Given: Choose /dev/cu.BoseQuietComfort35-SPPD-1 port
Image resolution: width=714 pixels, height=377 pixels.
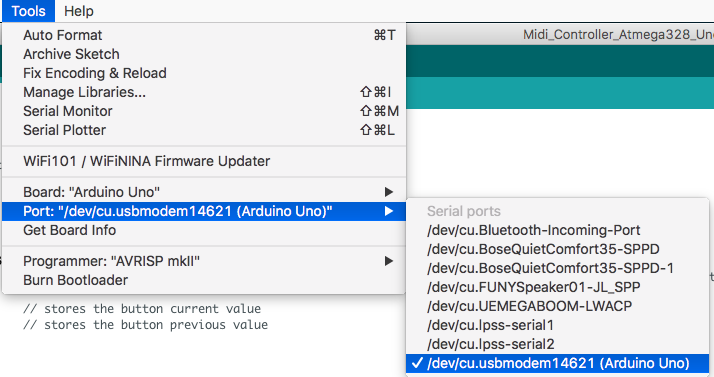Looking at the screenshot, I should pyautogui.click(x=557, y=268).
